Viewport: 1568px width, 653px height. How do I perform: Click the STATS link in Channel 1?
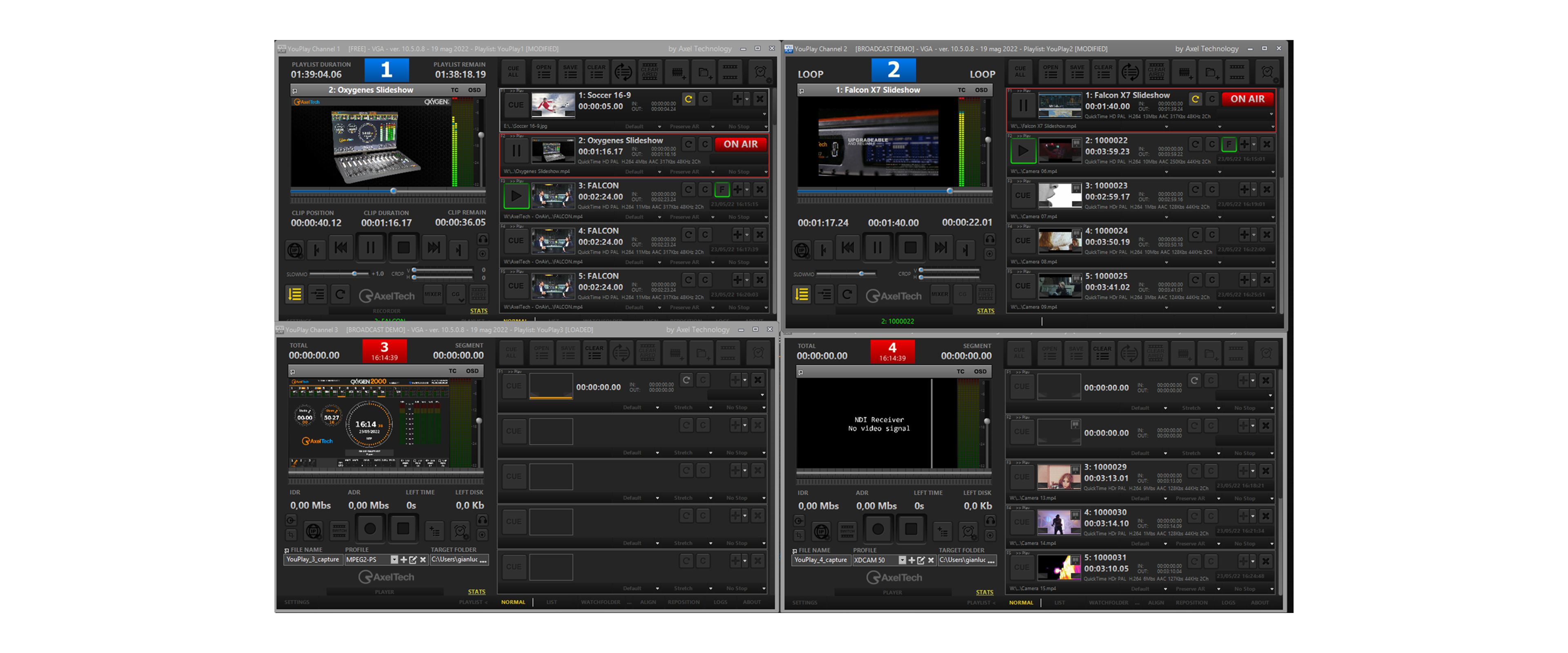click(x=479, y=311)
